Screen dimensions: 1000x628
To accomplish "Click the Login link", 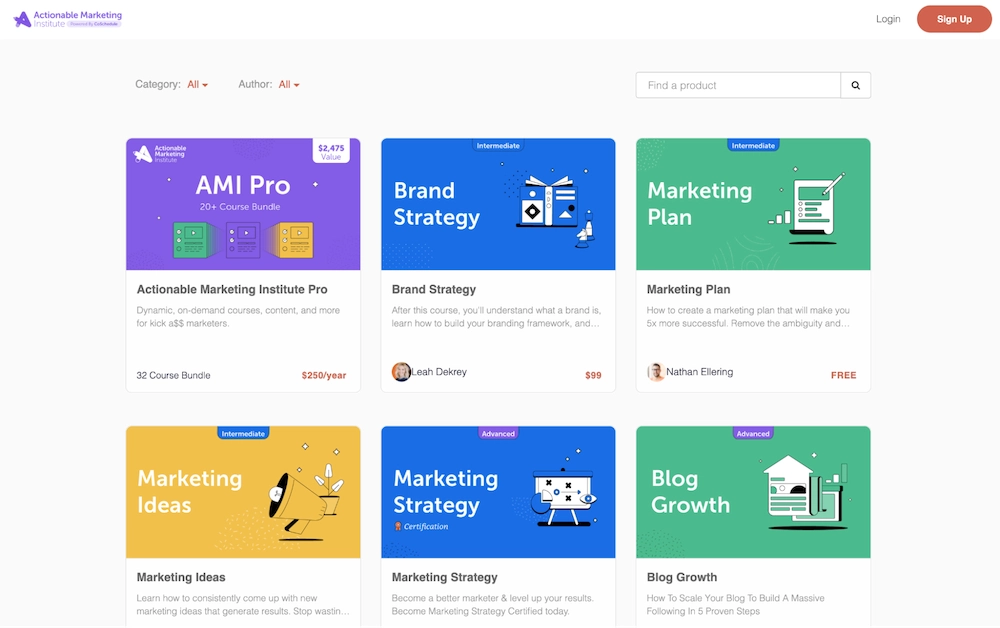I will coord(888,18).
